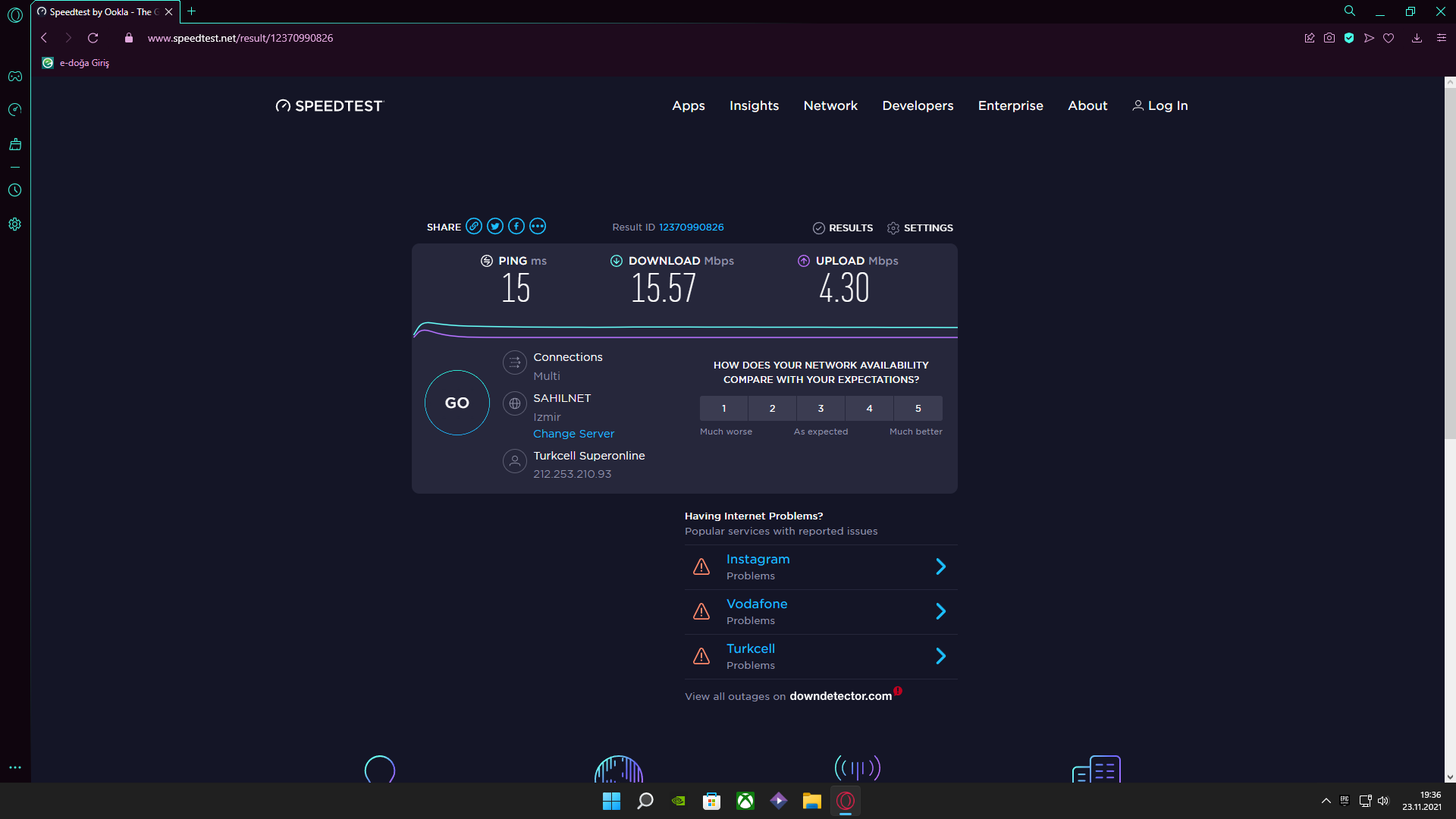Share result via Facebook icon

point(516,226)
